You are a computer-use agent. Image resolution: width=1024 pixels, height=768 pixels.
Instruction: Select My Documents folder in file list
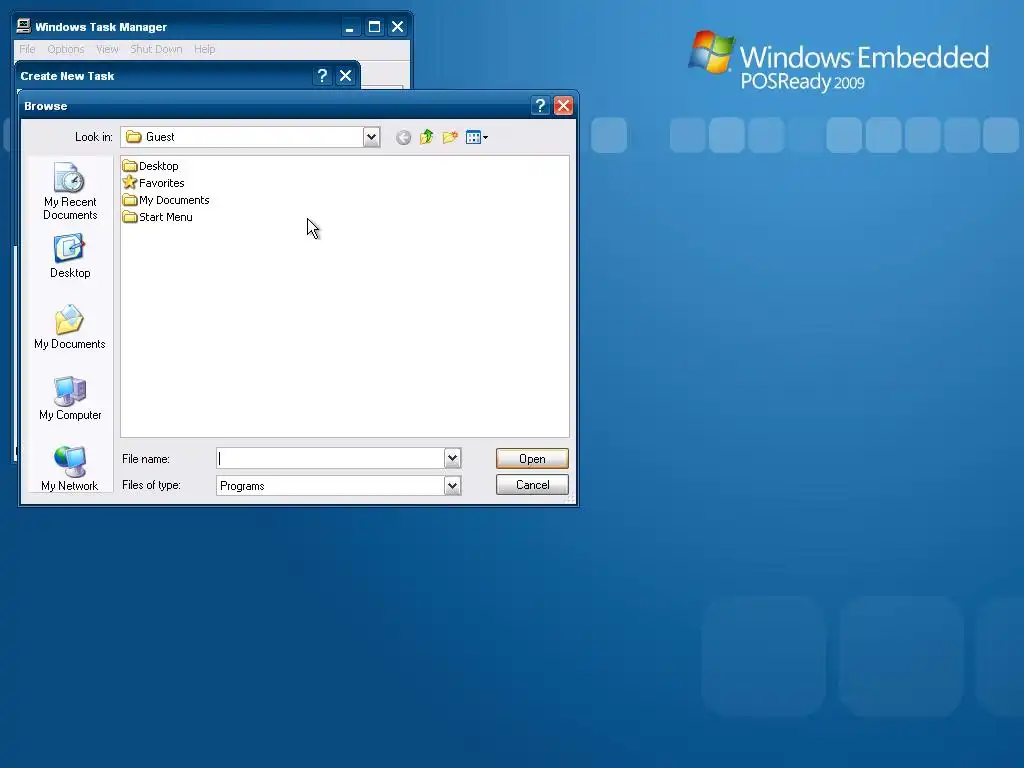(166, 200)
